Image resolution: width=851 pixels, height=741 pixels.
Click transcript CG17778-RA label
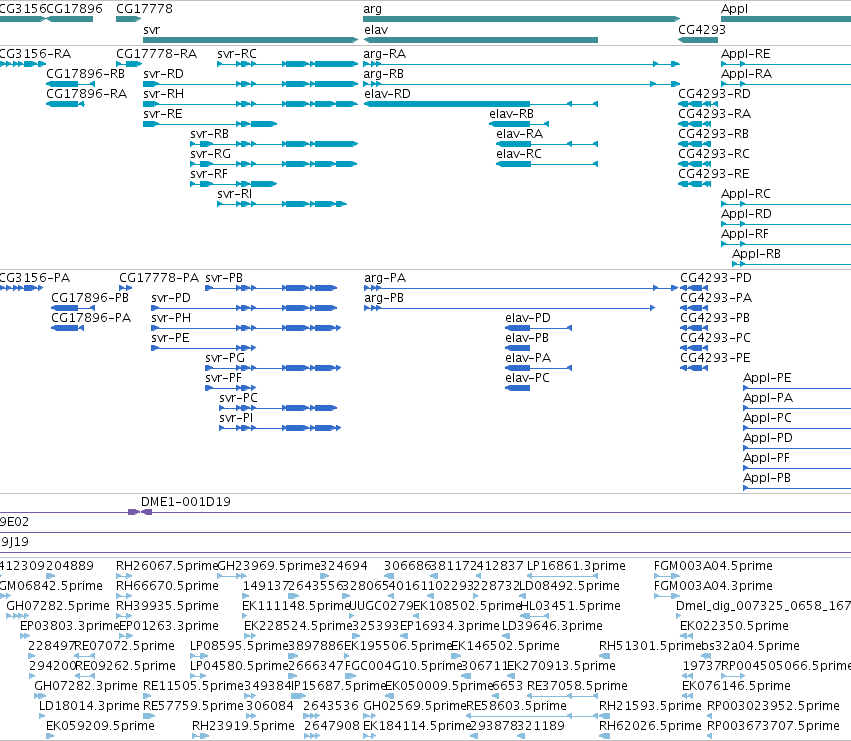pos(156,54)
